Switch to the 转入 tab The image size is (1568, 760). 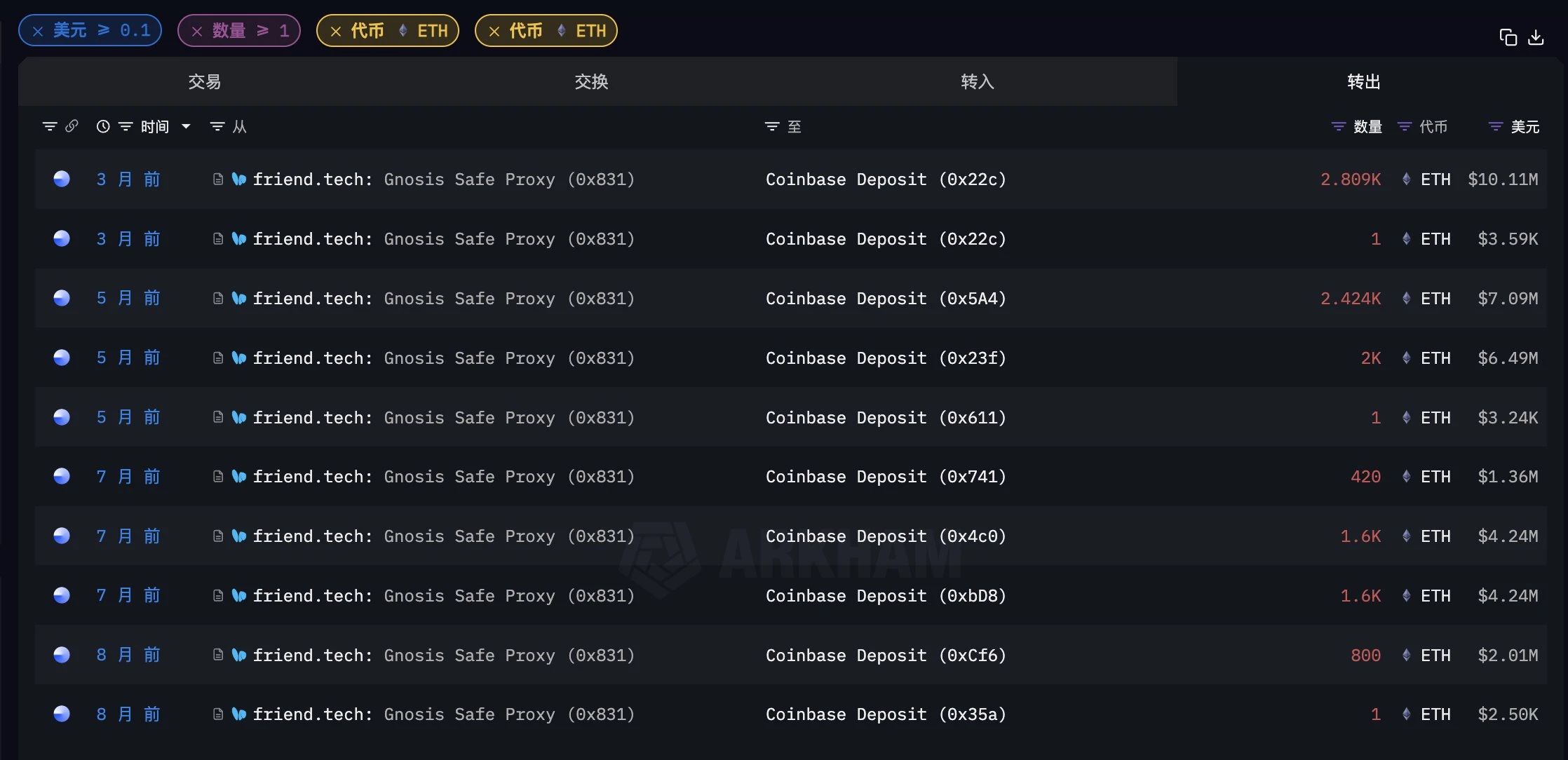977,82
